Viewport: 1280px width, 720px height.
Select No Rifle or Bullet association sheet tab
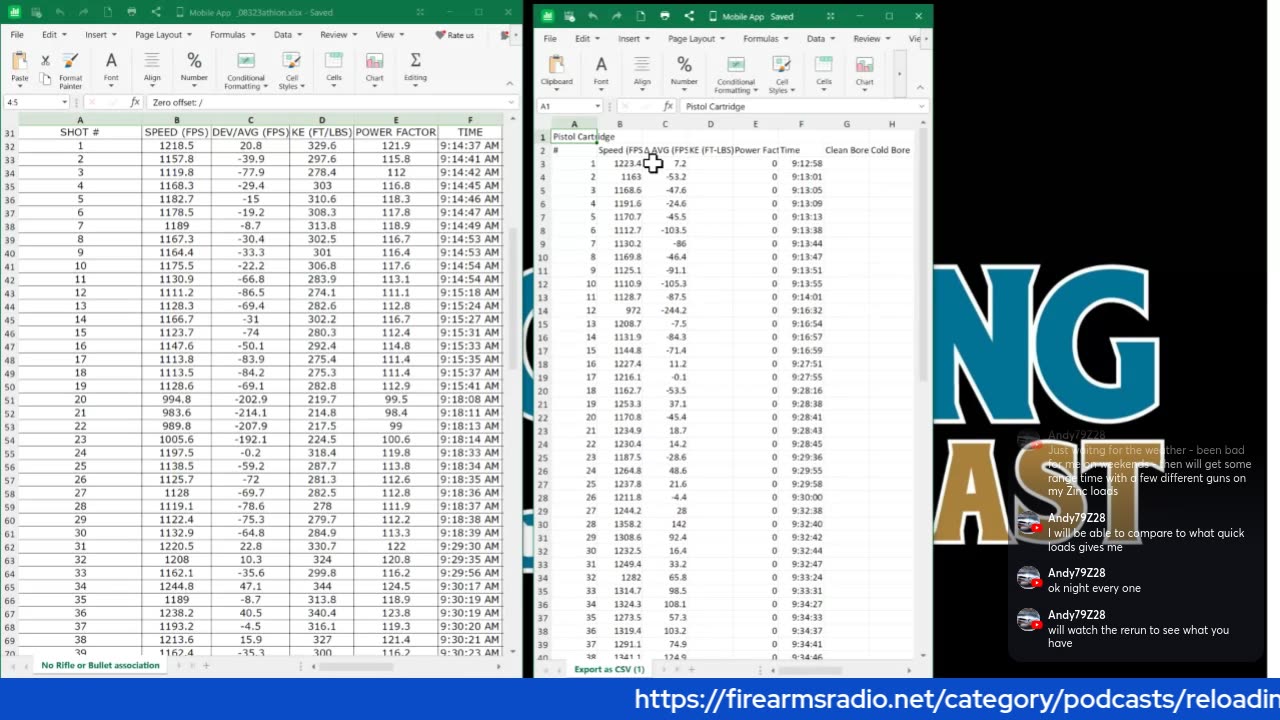[100, 665]
